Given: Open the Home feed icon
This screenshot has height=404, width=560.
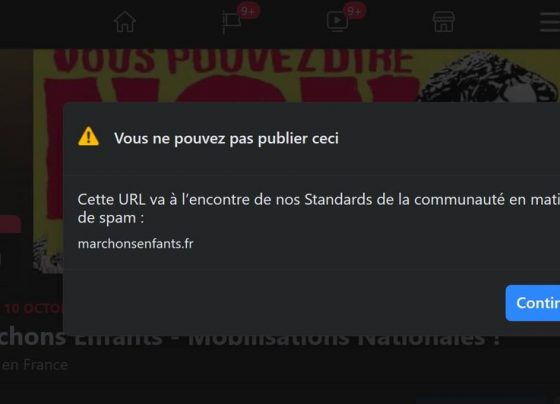Looking at the screenshot, I should coord(125,22).
